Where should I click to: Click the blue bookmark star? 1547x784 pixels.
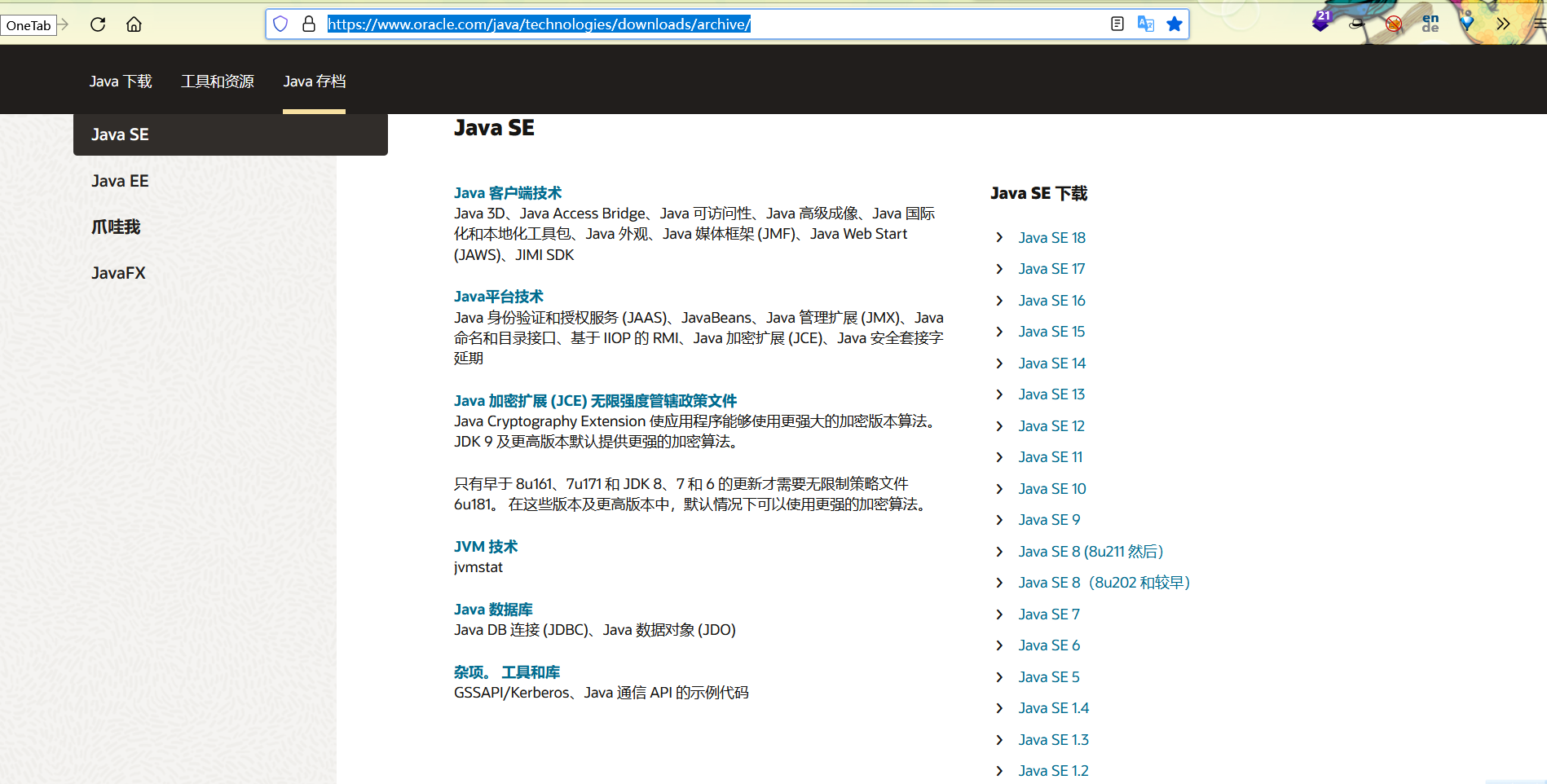(x=1175, y=24)
